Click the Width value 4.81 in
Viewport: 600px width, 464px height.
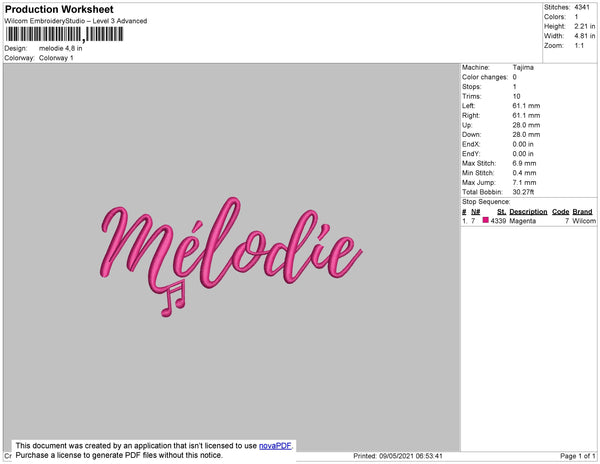click(x=585, y=36)
